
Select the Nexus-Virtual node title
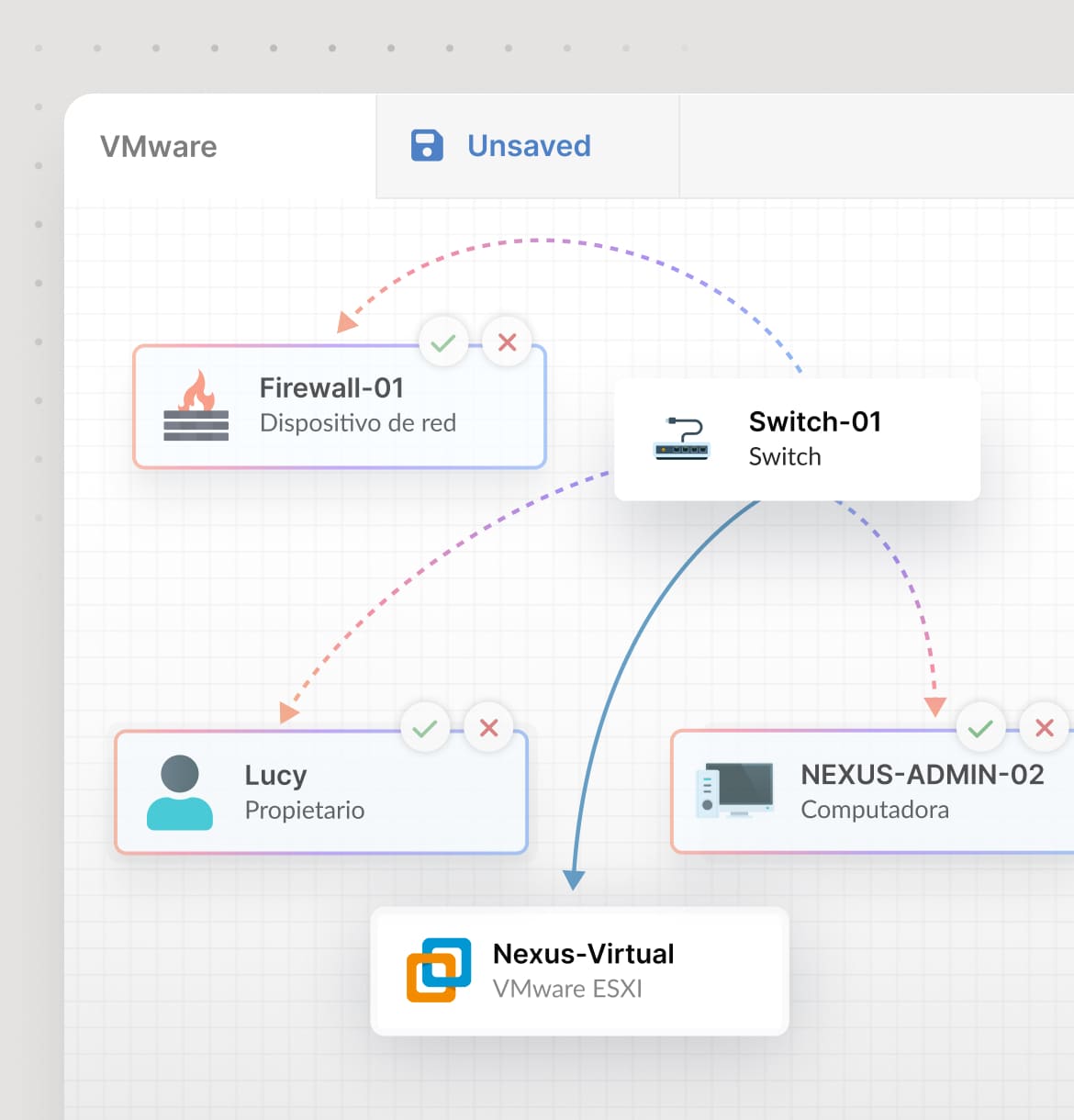[584, 954]
